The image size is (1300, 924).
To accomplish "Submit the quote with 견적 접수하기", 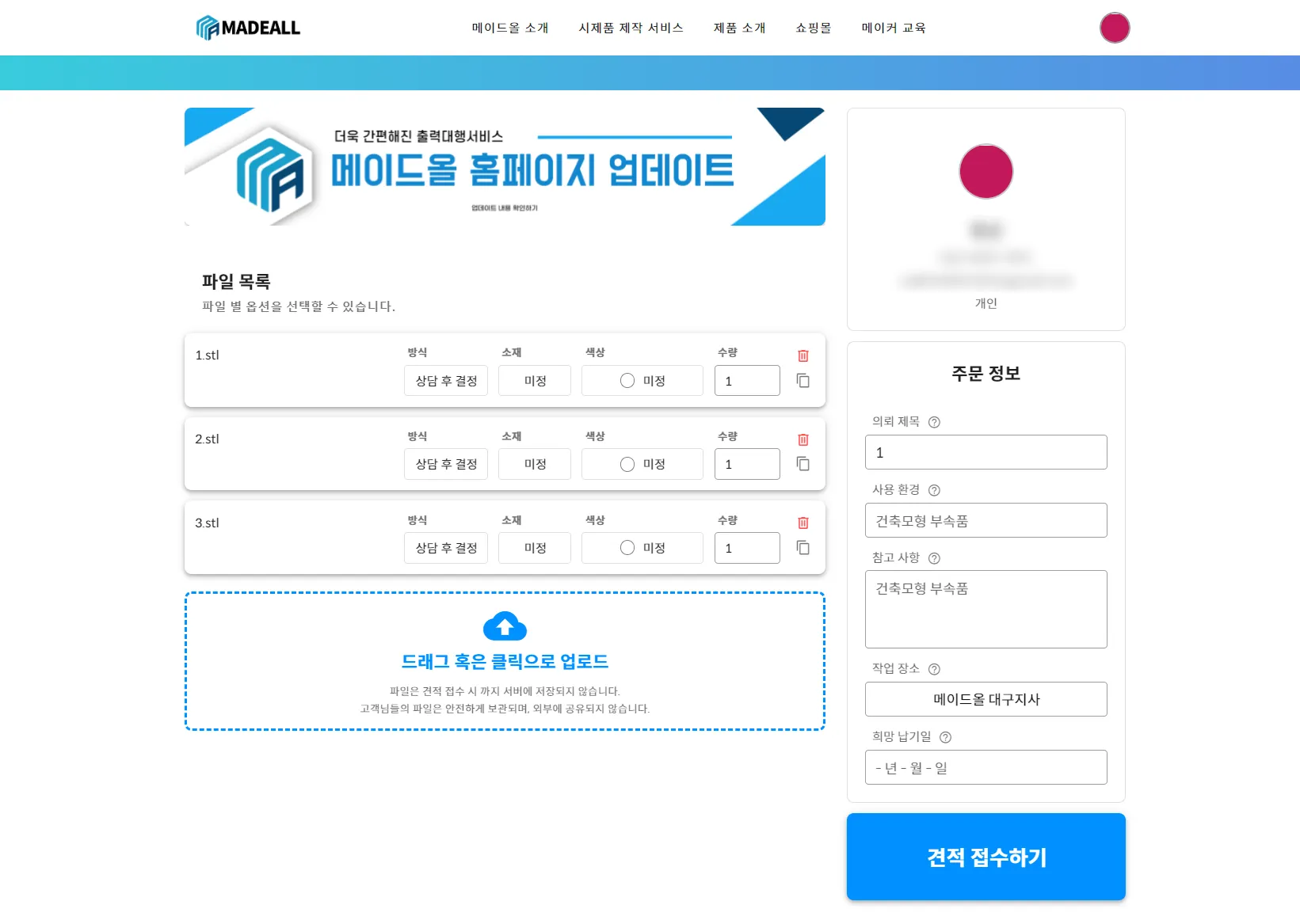I will click(x=986, y=857).
